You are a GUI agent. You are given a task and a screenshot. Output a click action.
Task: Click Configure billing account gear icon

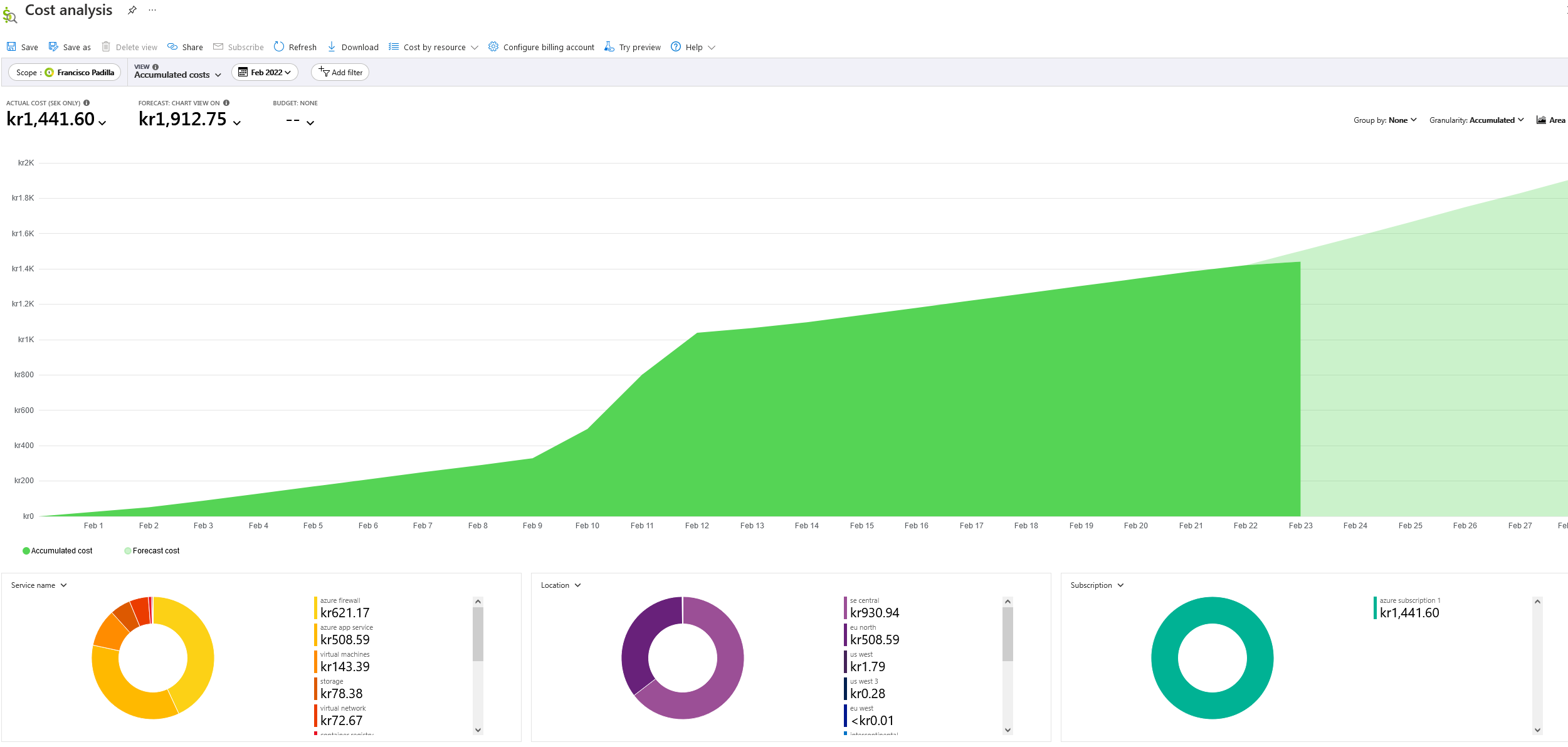click(x=493, y=47)
